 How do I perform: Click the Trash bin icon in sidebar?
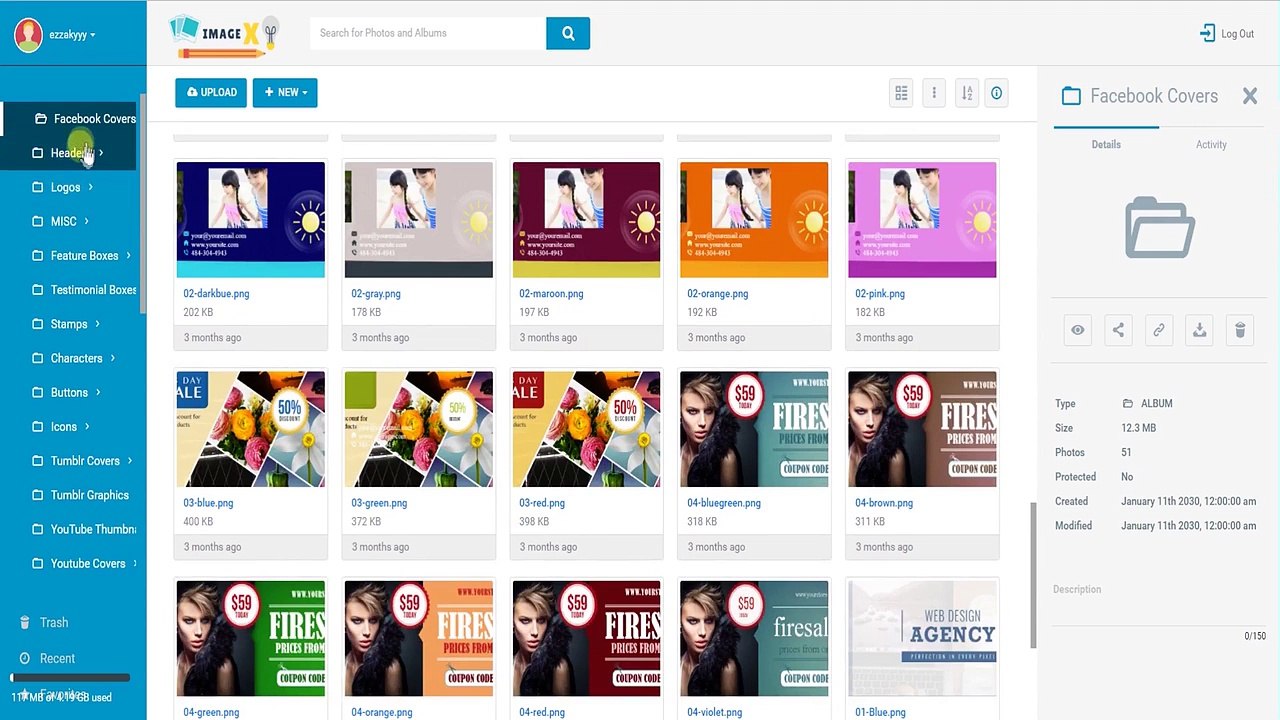pyautogui.click(x=25, y=622)
